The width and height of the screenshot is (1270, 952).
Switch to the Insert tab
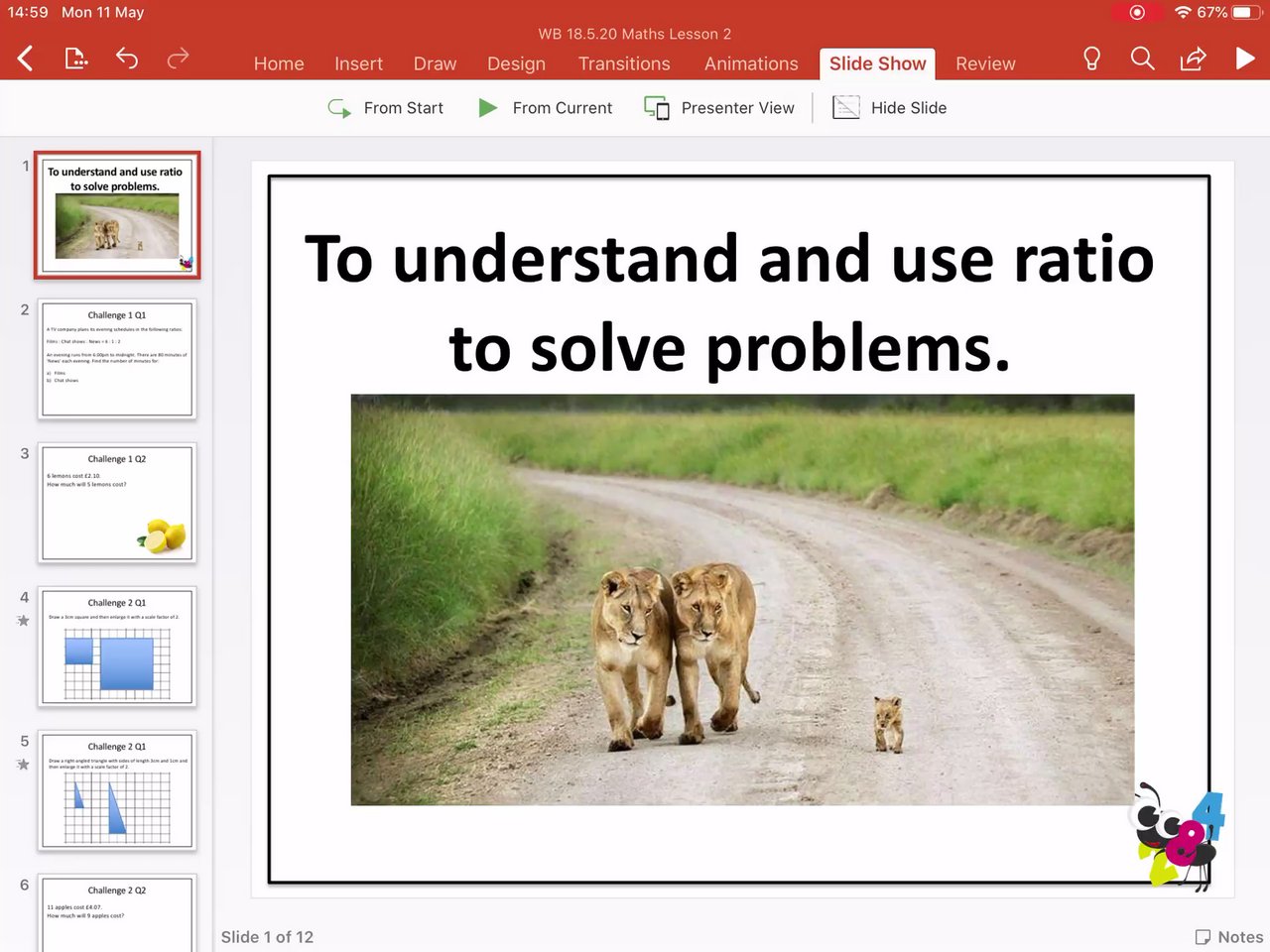coord(358,63)
